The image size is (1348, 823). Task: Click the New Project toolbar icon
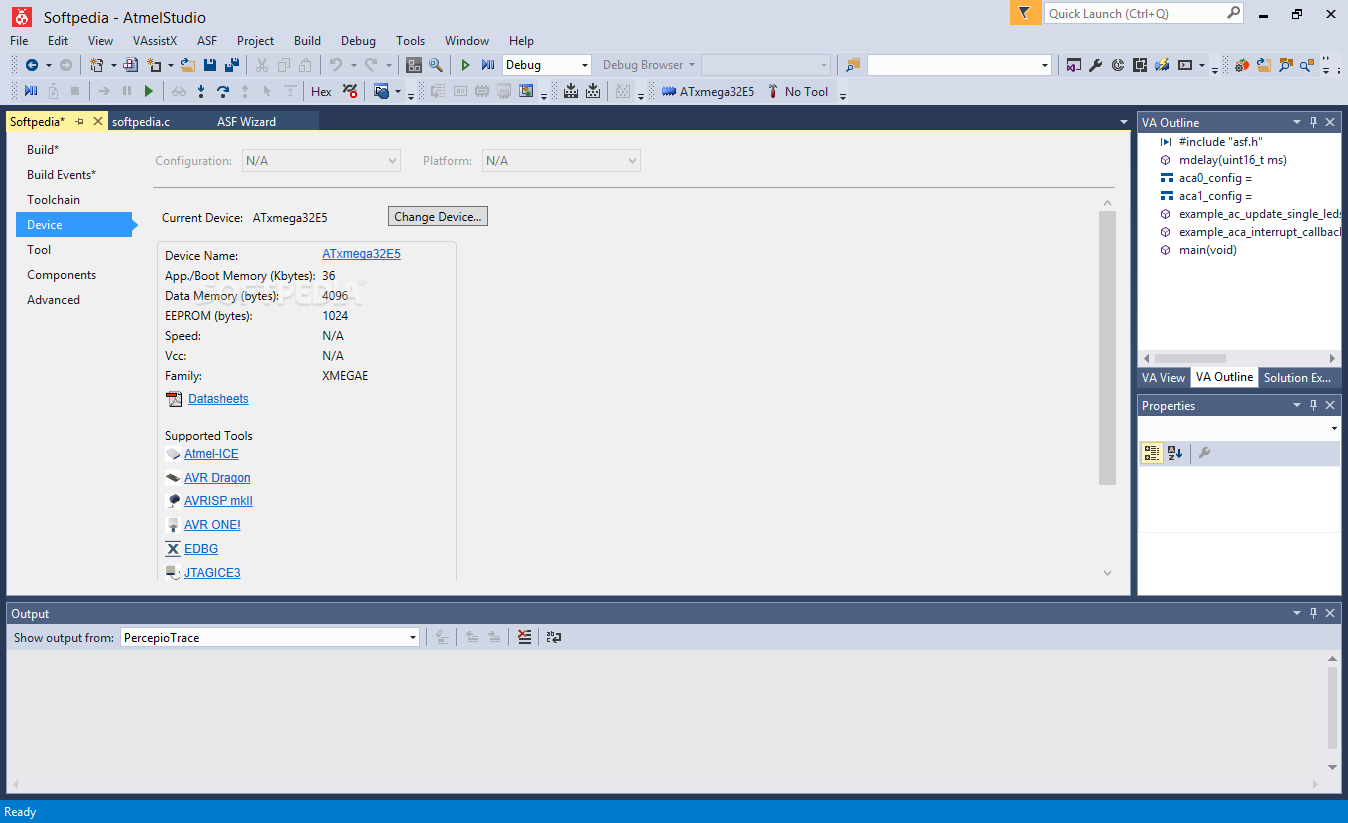click(x=96, y=65)
